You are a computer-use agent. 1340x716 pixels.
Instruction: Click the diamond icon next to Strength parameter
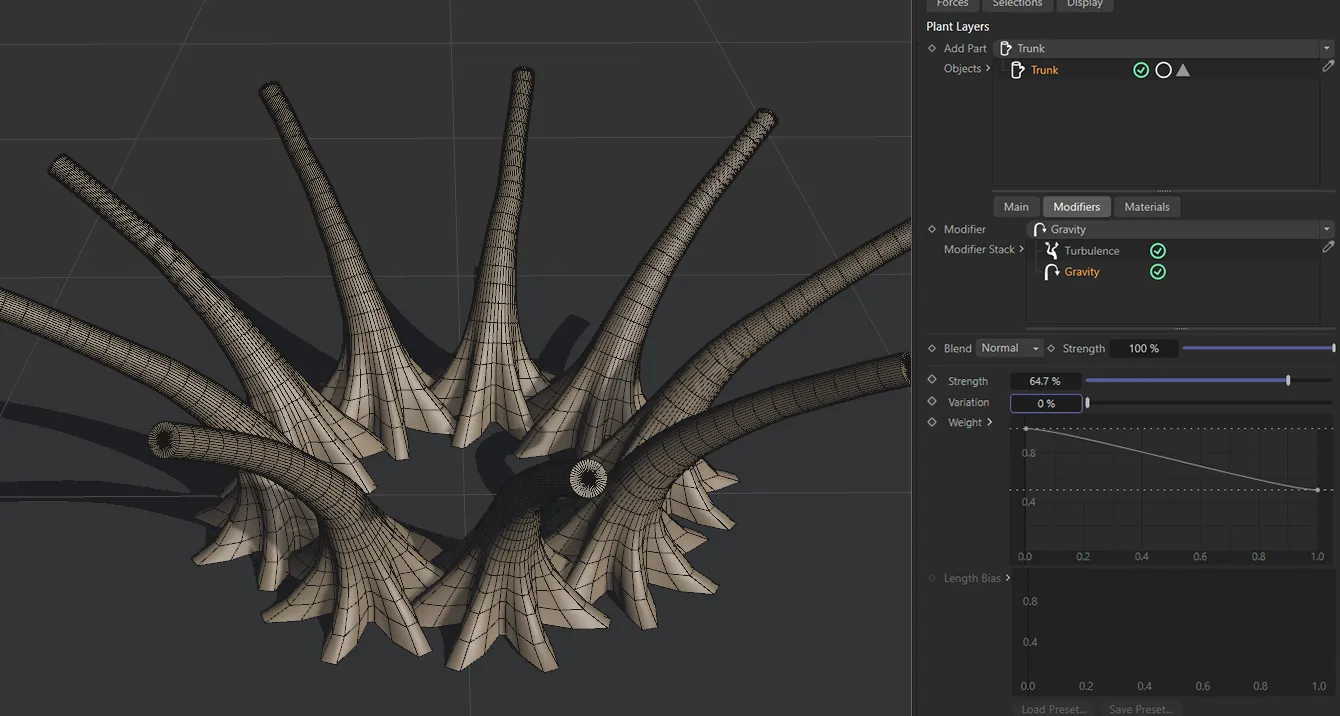932,380
